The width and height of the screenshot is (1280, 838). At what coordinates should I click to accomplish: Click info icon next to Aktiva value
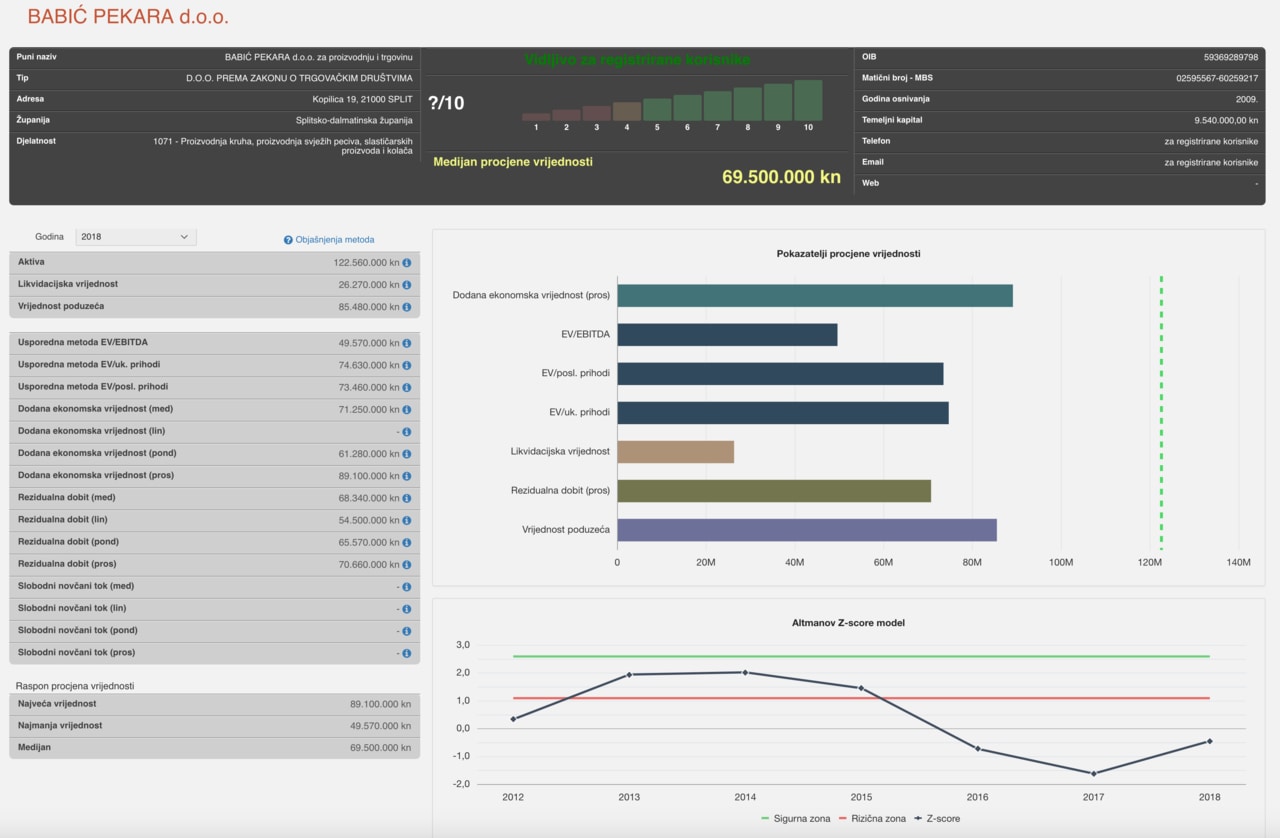click(x=407, y=262)
